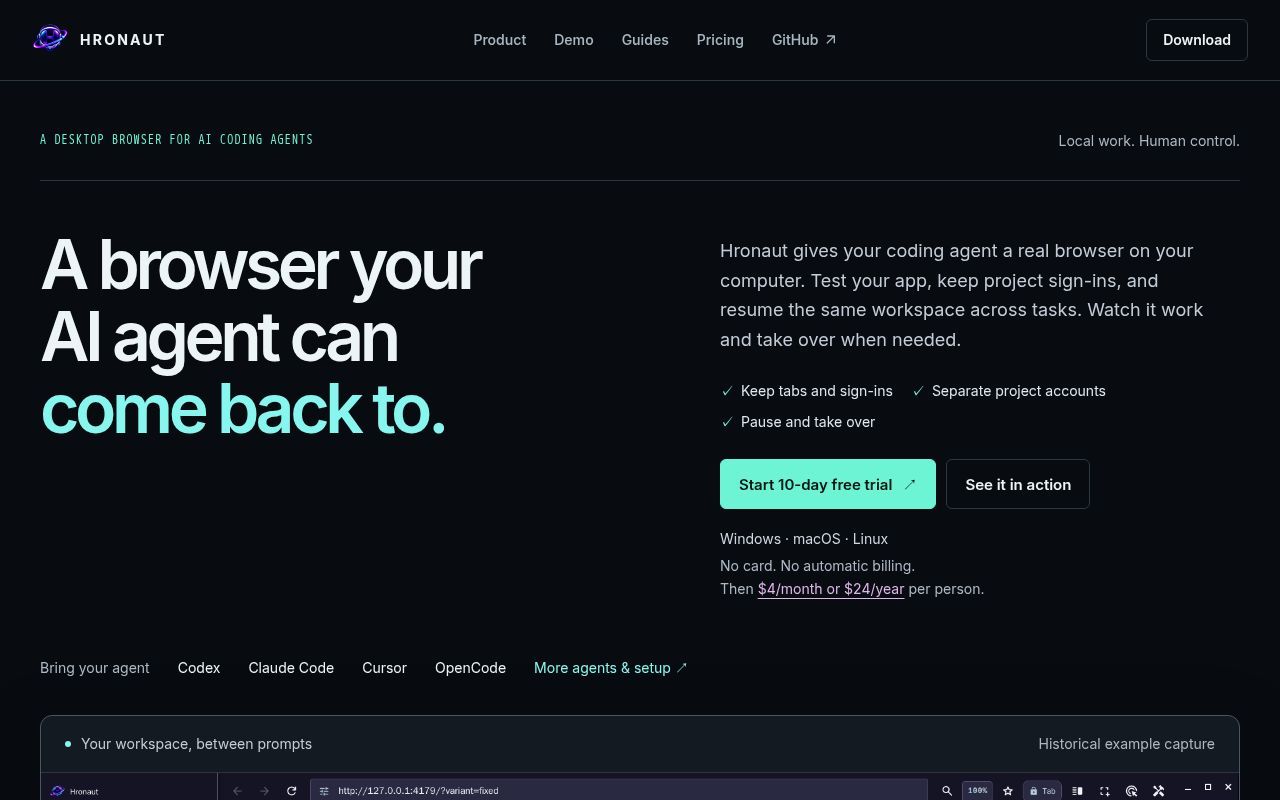Click the tools wrench icon
1280x800 pixels.
[1159, 791]
